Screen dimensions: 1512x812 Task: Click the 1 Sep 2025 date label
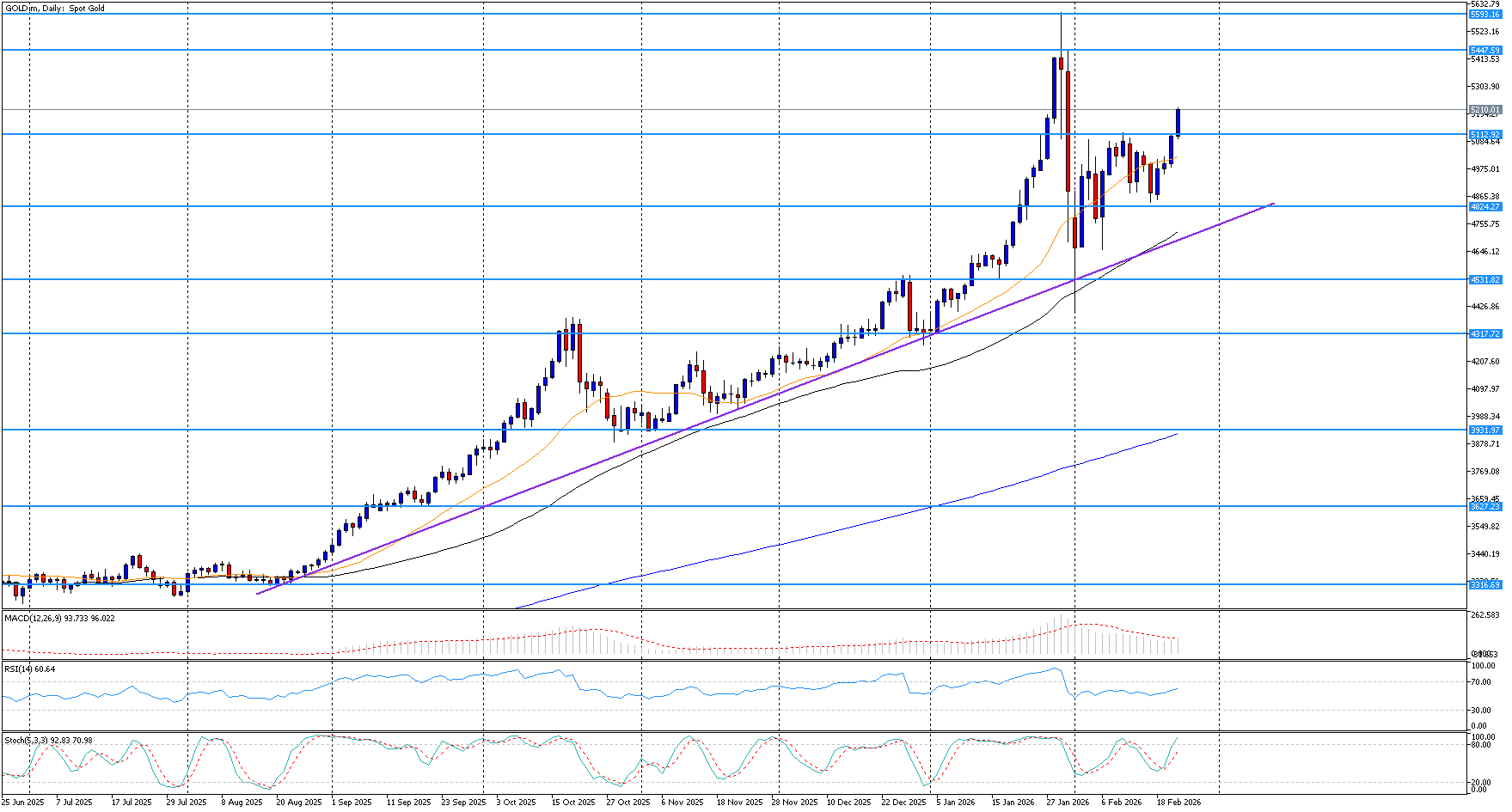pos(350,803)
